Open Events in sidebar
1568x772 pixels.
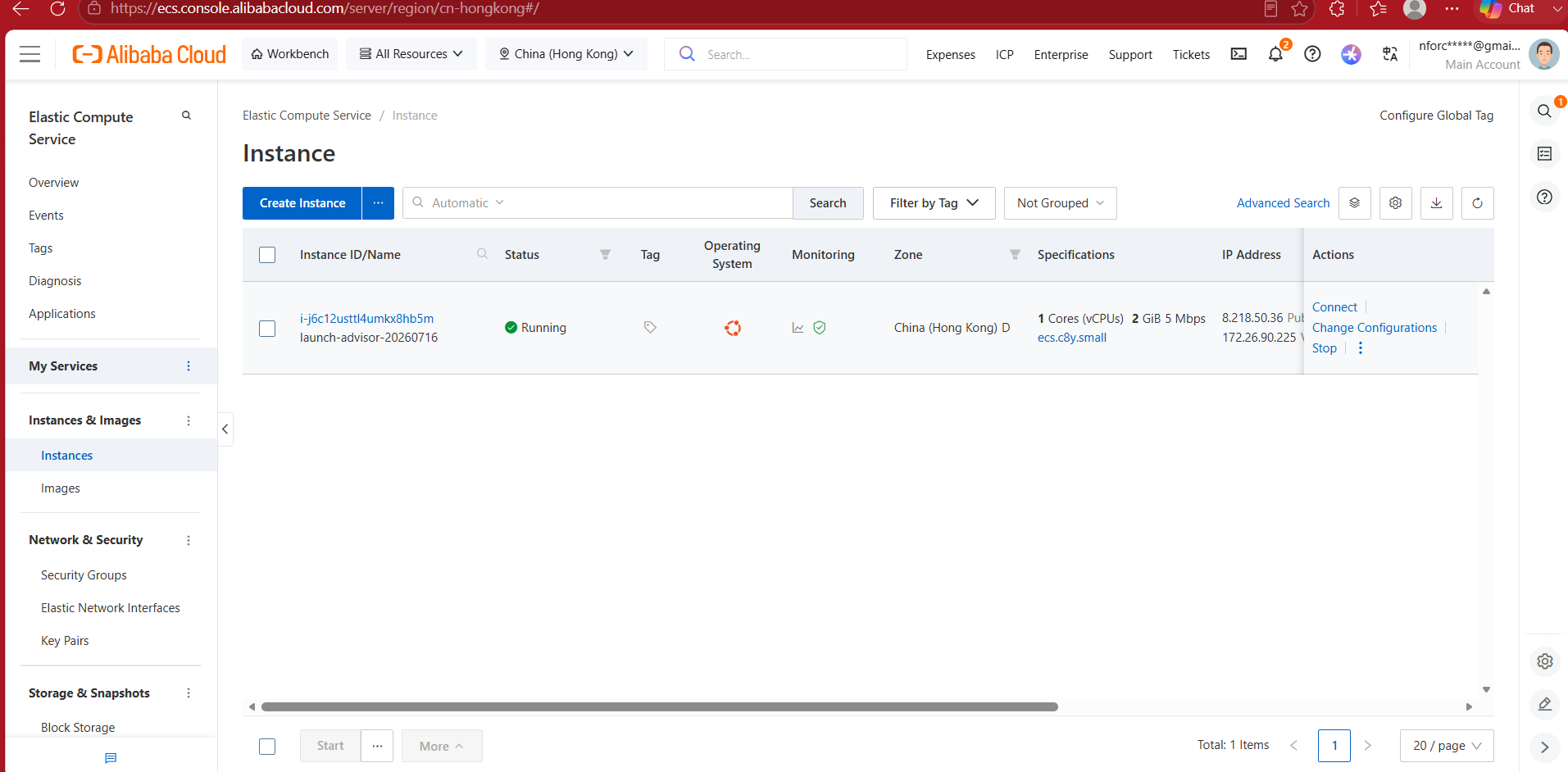tap(46, 216)
